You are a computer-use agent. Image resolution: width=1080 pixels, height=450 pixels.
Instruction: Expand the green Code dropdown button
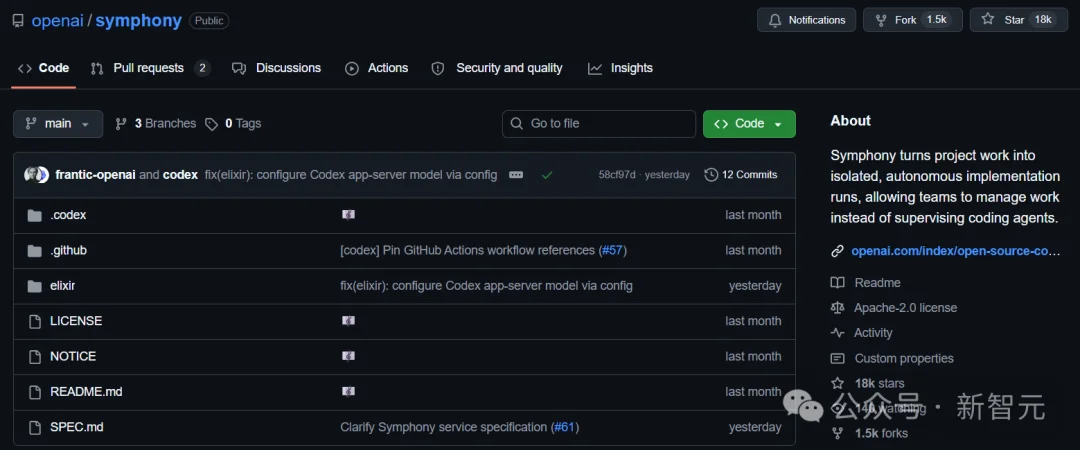pos(749,124)
